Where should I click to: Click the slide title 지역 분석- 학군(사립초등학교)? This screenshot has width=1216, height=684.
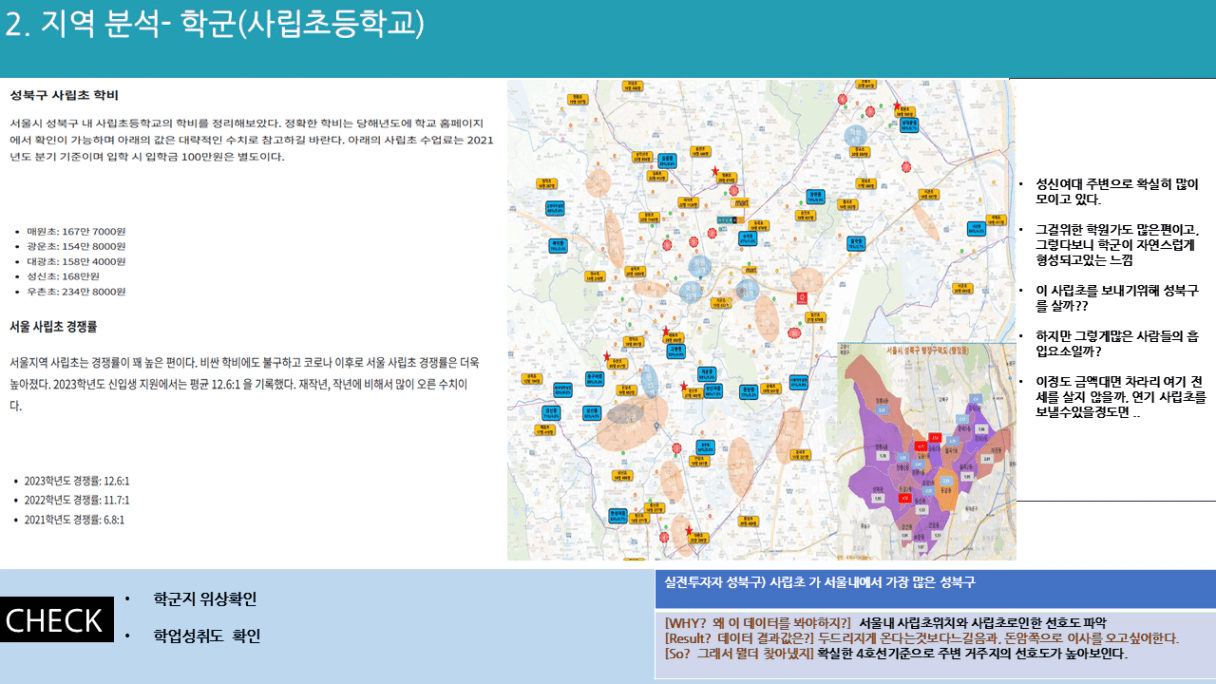click(214, 25)
